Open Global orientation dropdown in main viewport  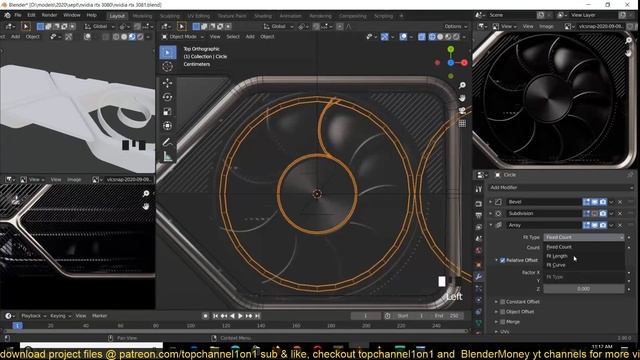(x=278, y=27)
